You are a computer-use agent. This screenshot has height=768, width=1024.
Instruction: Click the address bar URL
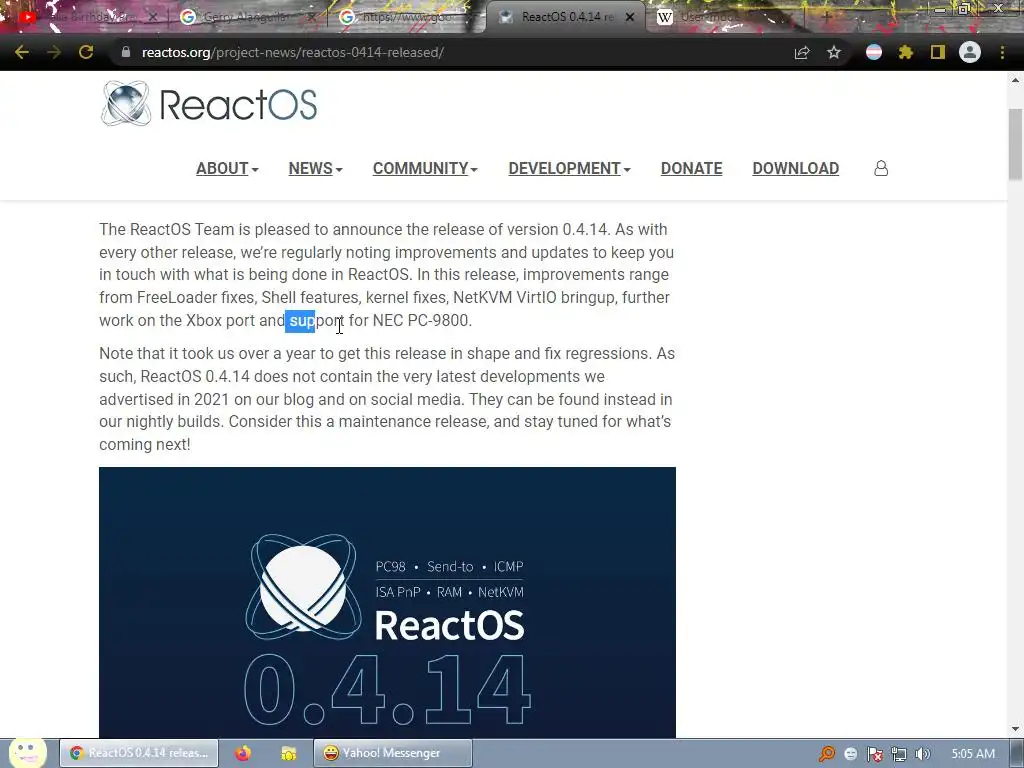pos(293,52)
